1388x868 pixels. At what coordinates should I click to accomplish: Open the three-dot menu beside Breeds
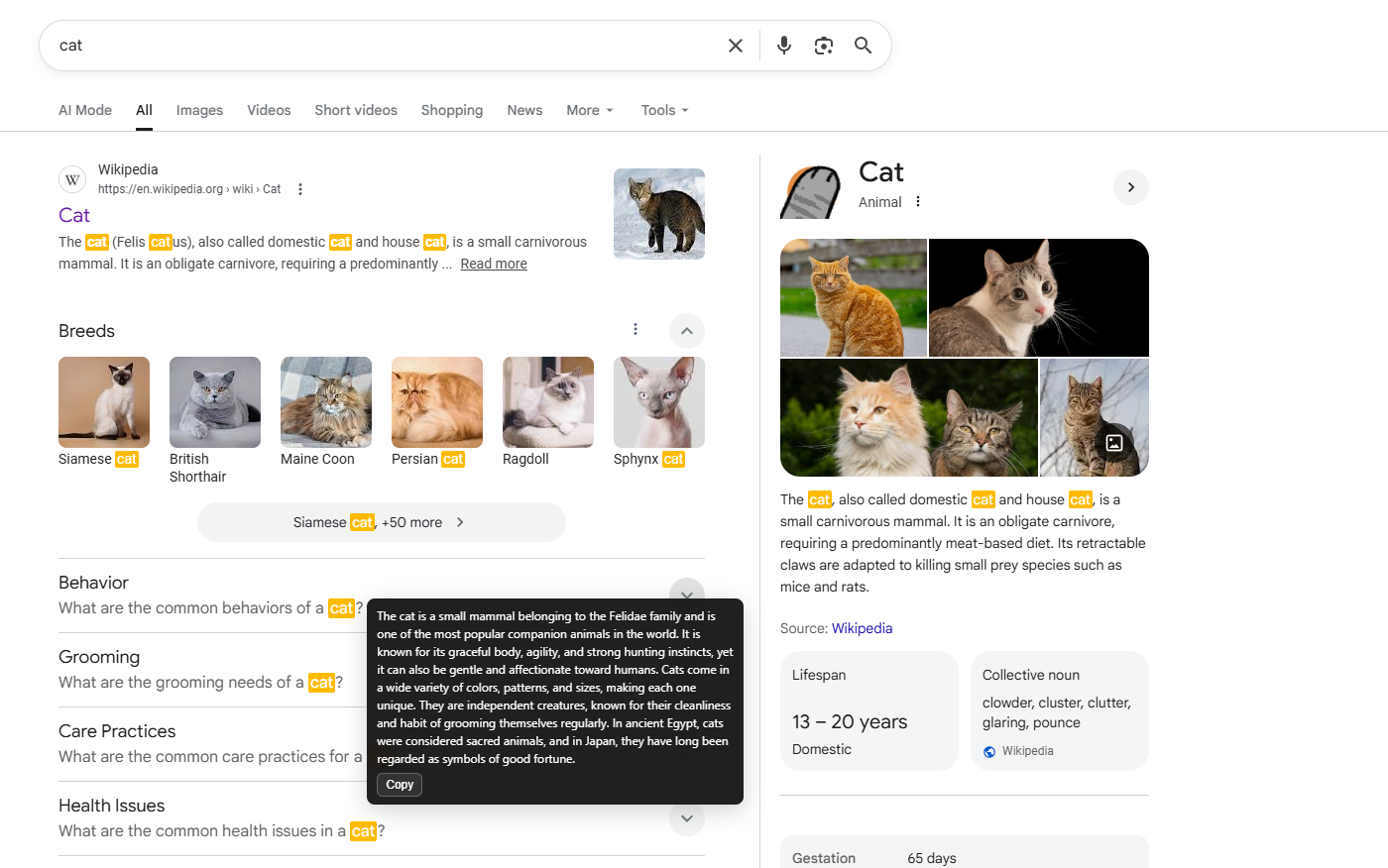pos(636,328)
